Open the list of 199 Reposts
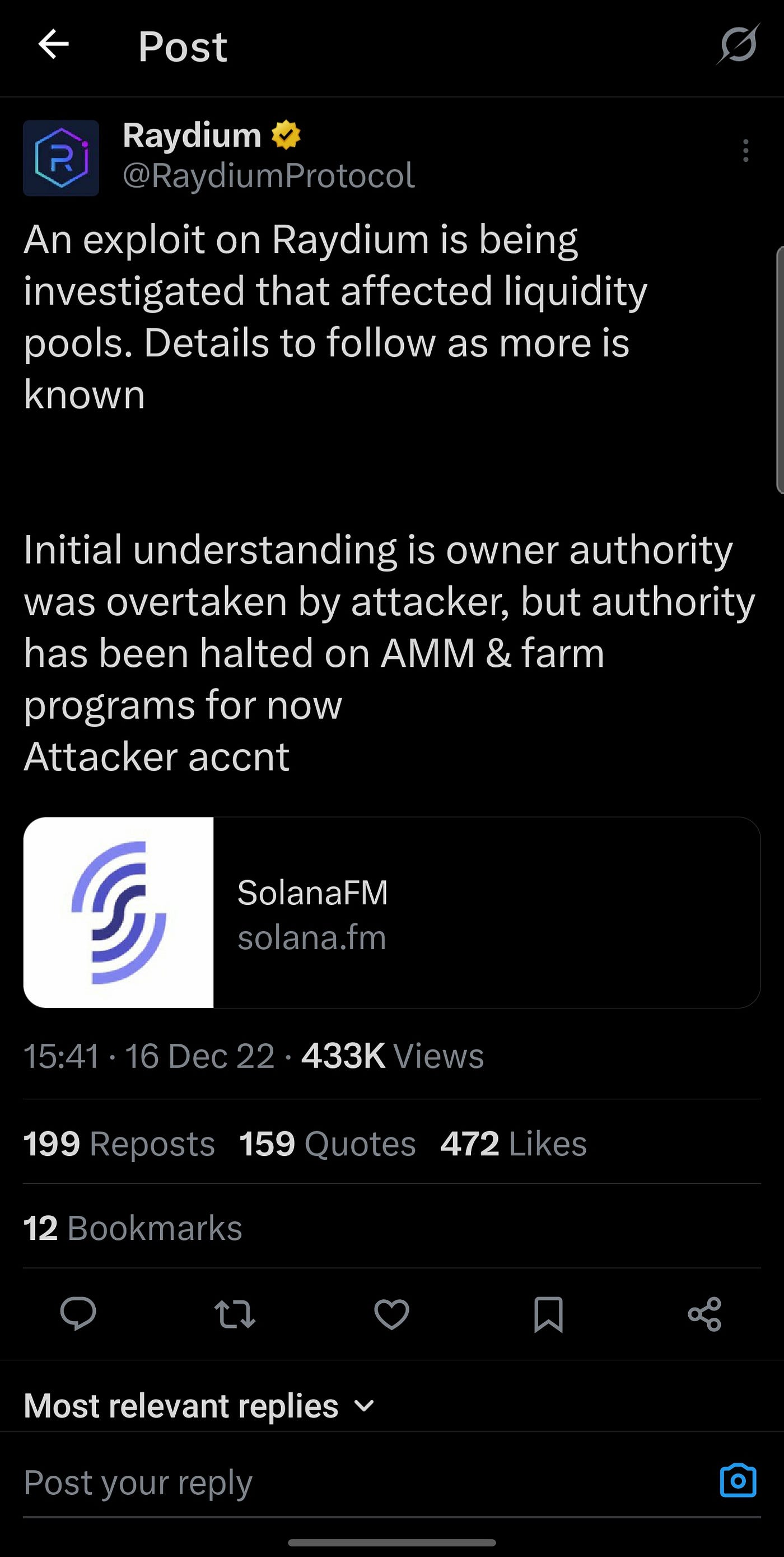784x1557 pixels. click(x=118, y=1143)
